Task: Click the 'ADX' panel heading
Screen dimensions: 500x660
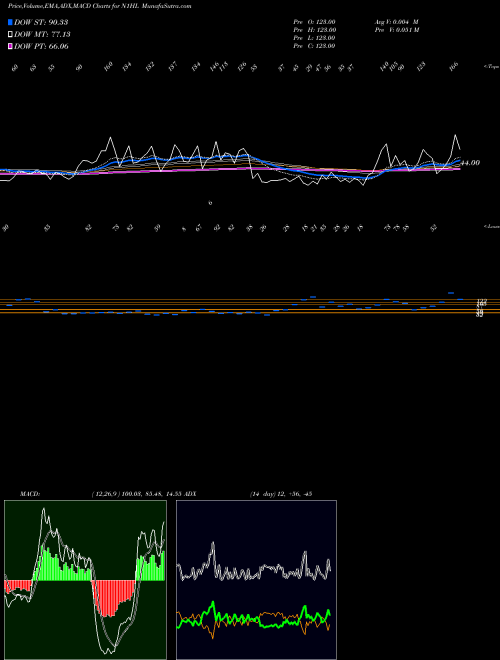Action: (x=191, y=494)
